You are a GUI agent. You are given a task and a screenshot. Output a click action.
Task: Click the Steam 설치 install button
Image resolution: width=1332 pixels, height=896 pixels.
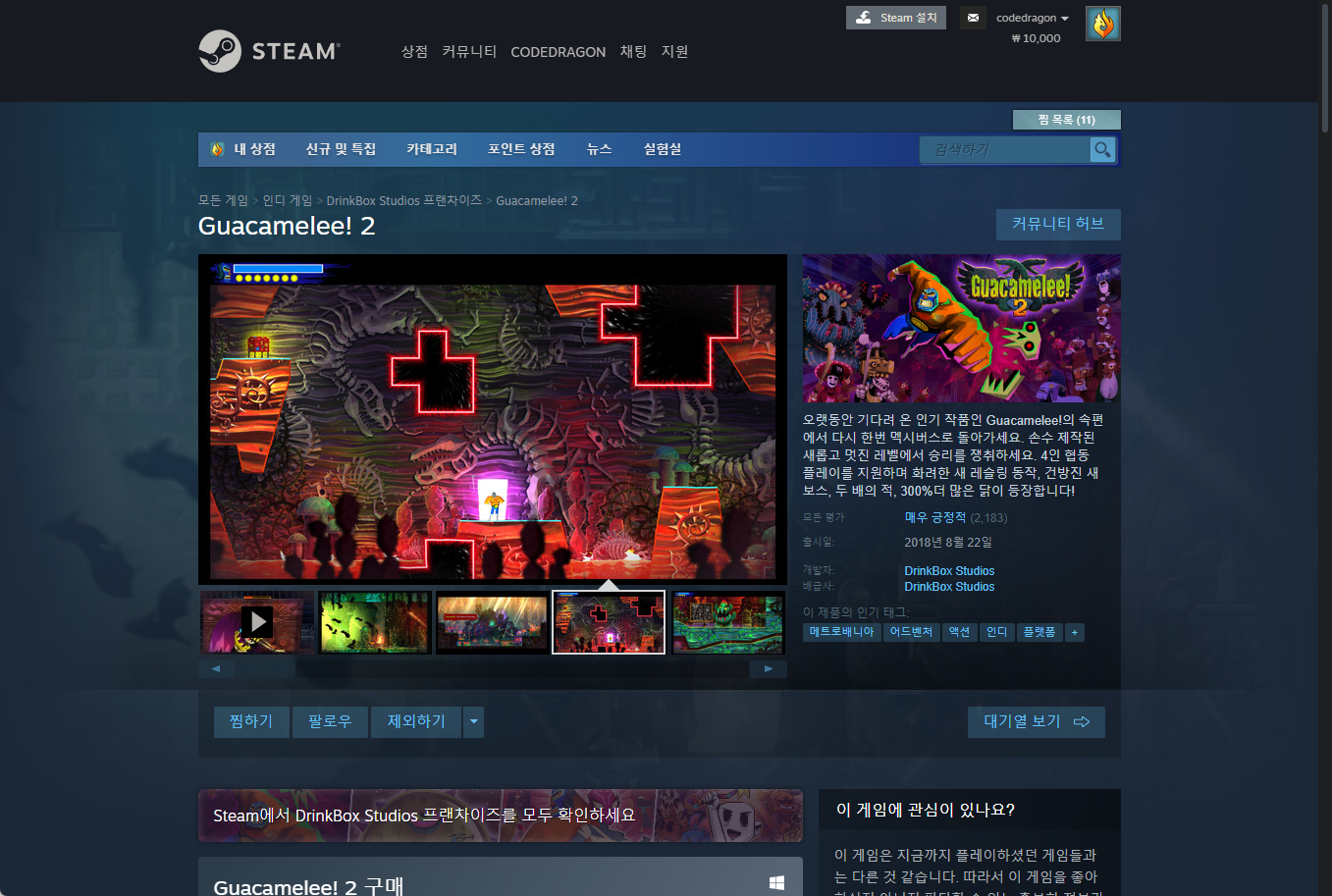pos(896,18)
